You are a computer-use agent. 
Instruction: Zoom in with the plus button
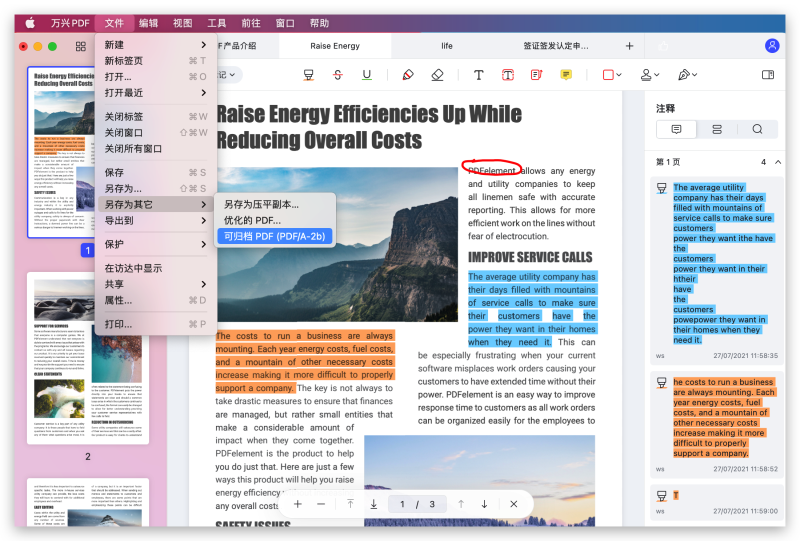click(298, 504)
